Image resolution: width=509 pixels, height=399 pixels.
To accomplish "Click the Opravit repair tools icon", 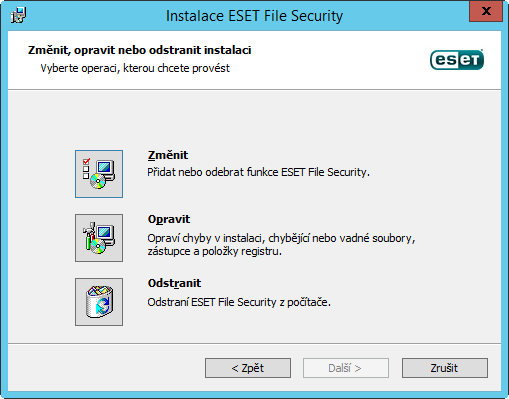I will click(x=99, y=238).
